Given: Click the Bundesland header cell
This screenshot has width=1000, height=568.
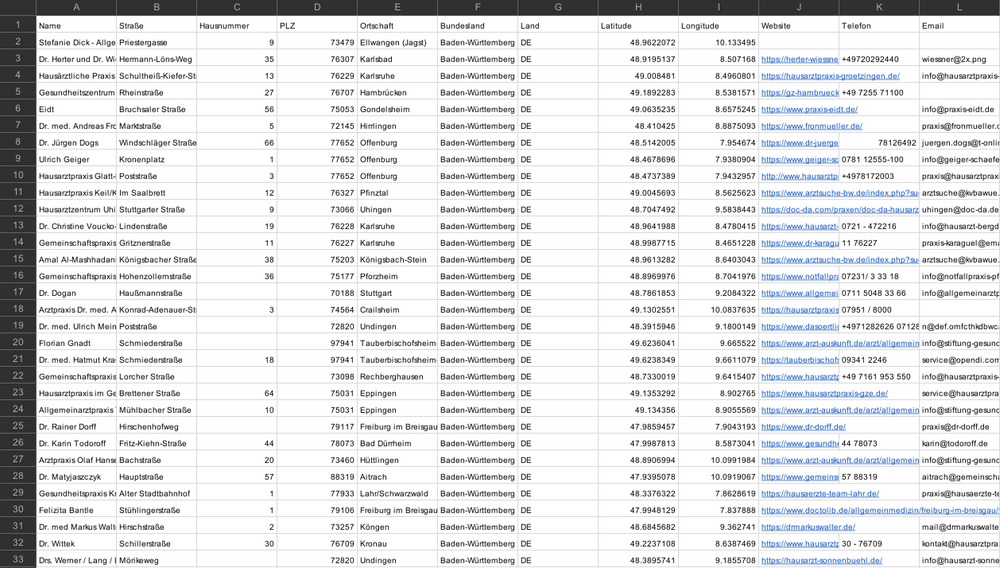Looking at the screenshot, I should tap(478, 25).
